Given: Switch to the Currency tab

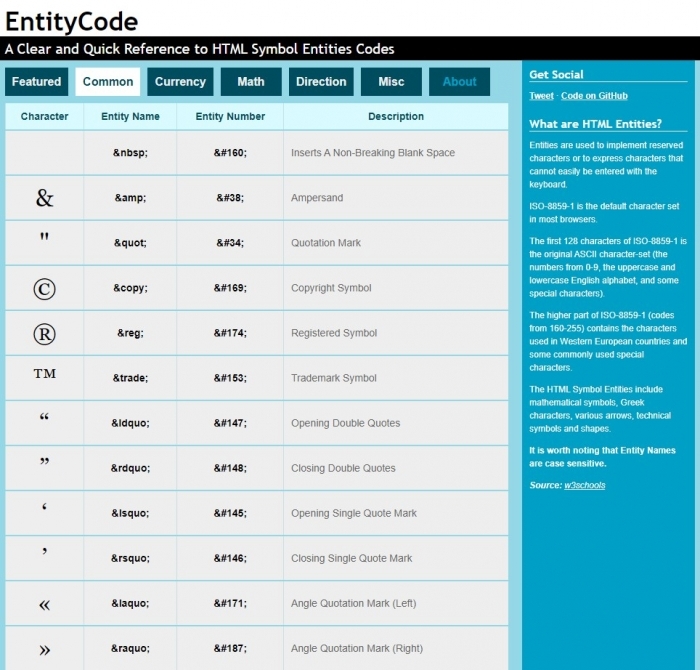Looking at the screenshot, I should tap(180, 82).
